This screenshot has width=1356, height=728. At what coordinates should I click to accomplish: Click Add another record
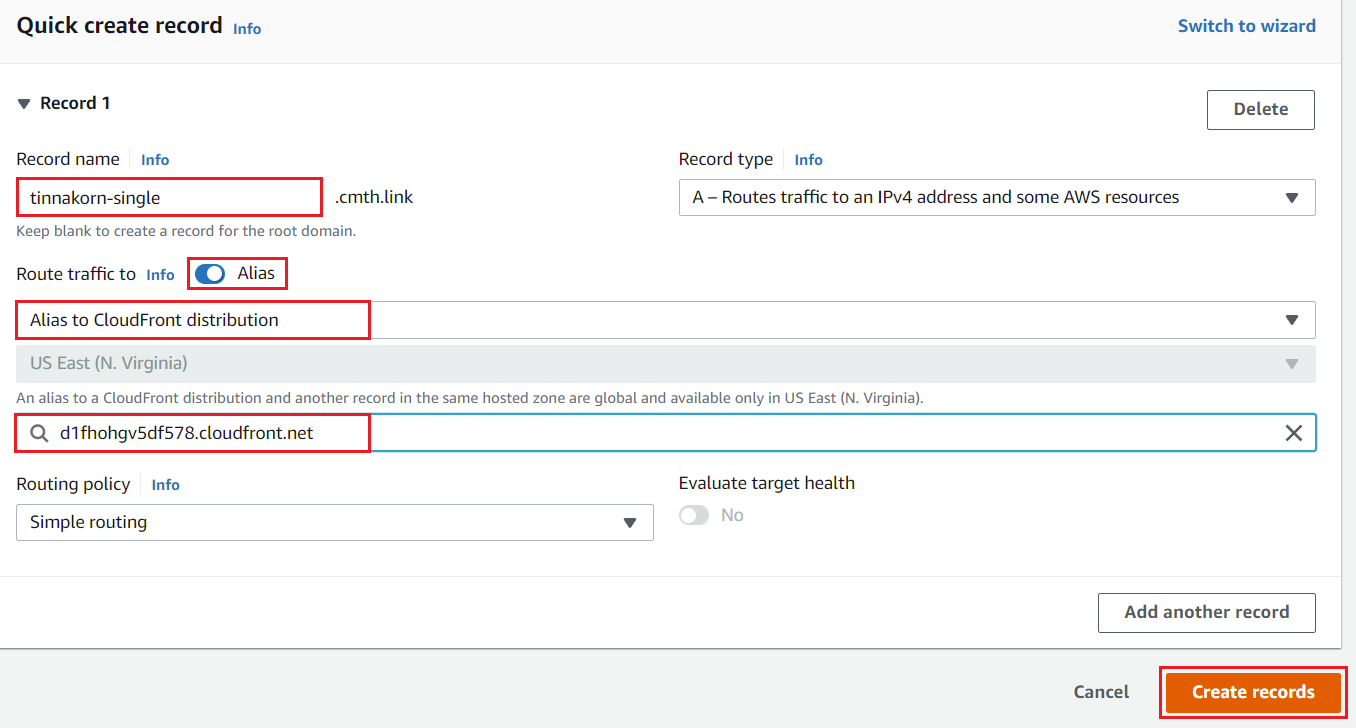(1206, 612)
